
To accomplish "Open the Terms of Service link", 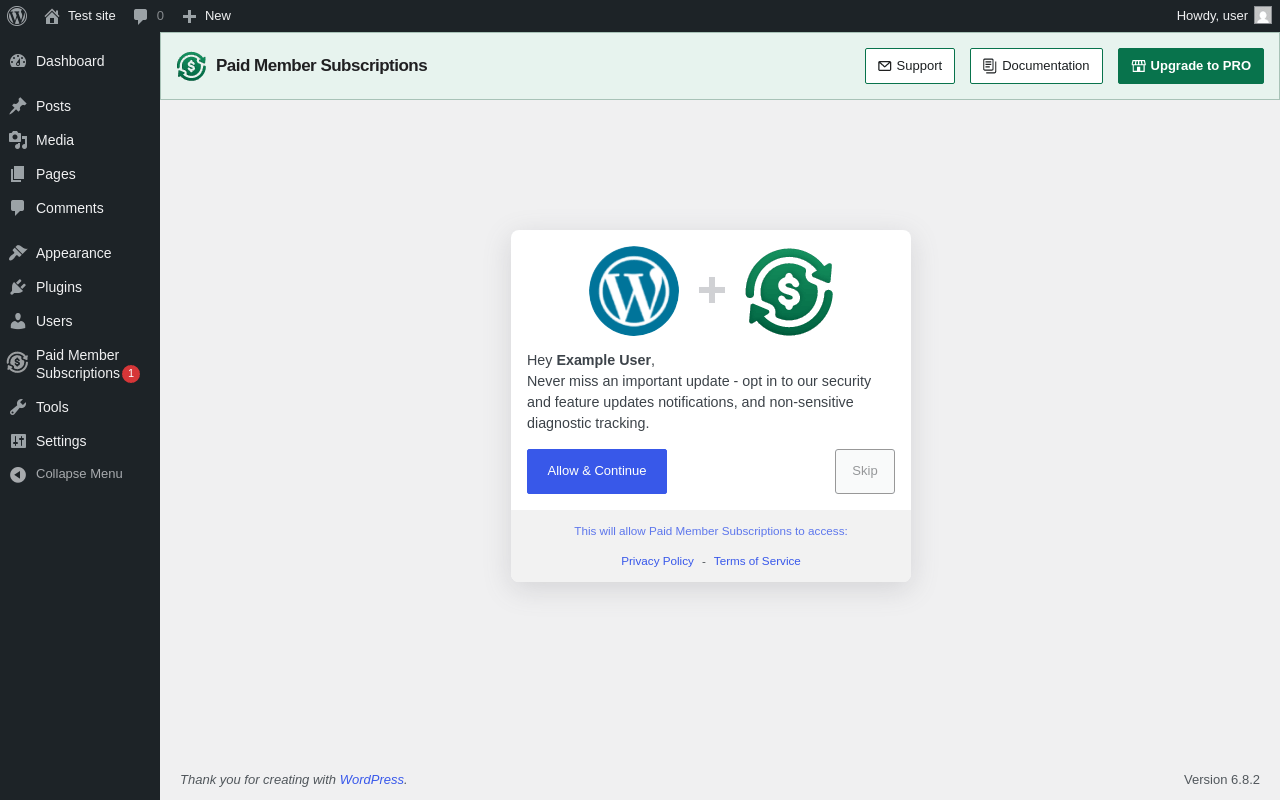I will (x=757, y=561).
